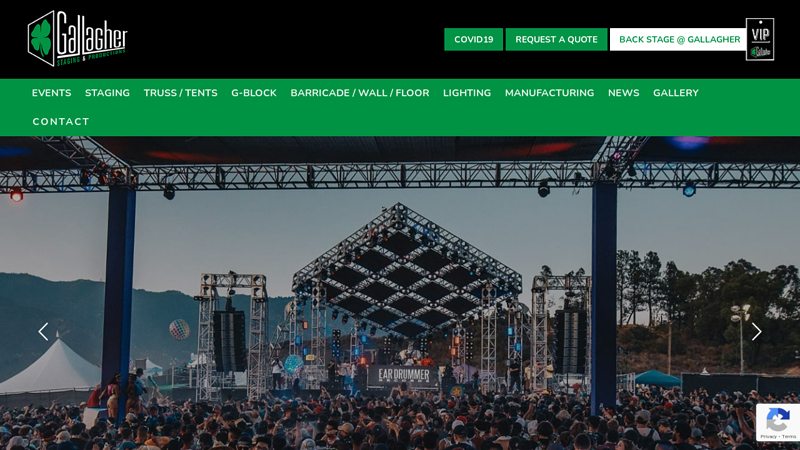Click Request a Quote button

(x=556, y=39)
